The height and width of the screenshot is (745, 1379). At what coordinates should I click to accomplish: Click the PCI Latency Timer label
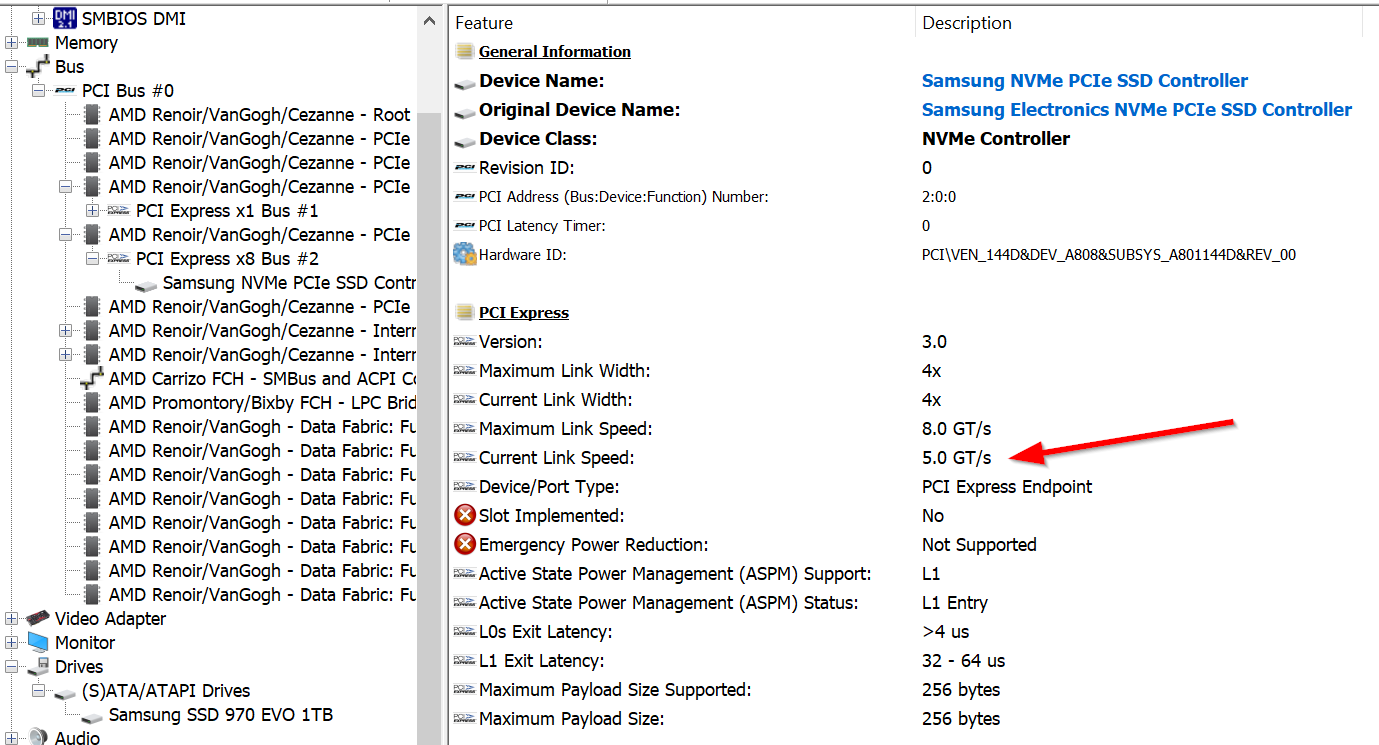tap(542, 226)
